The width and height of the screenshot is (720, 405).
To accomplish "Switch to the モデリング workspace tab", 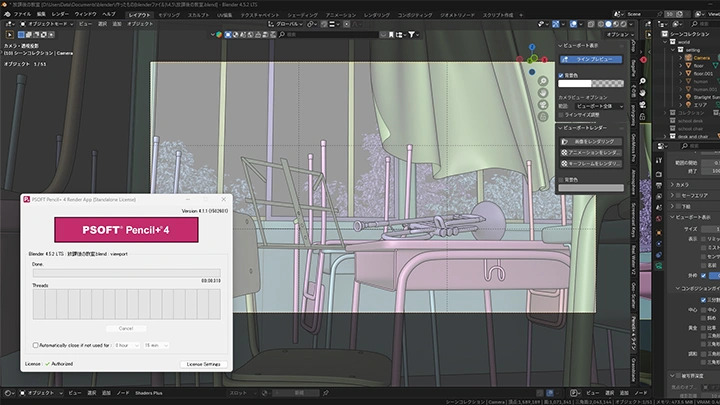I will pos(169,15).
